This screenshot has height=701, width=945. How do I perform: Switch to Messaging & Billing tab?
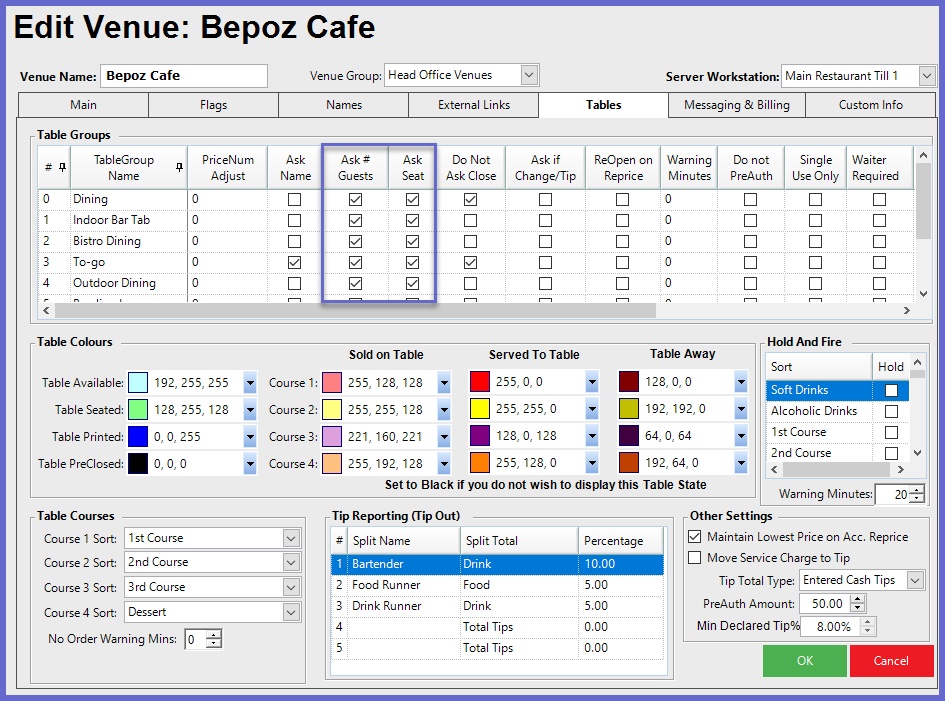click(x=736, y=105)
